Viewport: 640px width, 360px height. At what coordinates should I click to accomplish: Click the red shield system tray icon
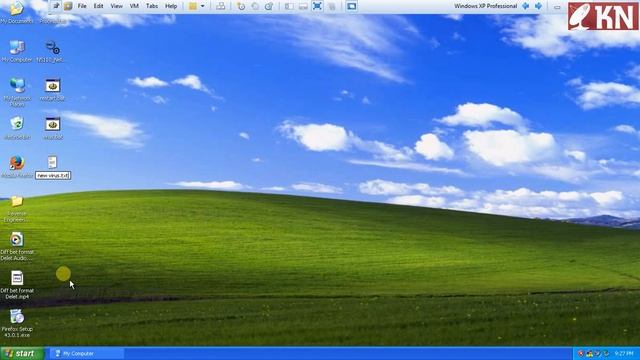pos(580,353)
